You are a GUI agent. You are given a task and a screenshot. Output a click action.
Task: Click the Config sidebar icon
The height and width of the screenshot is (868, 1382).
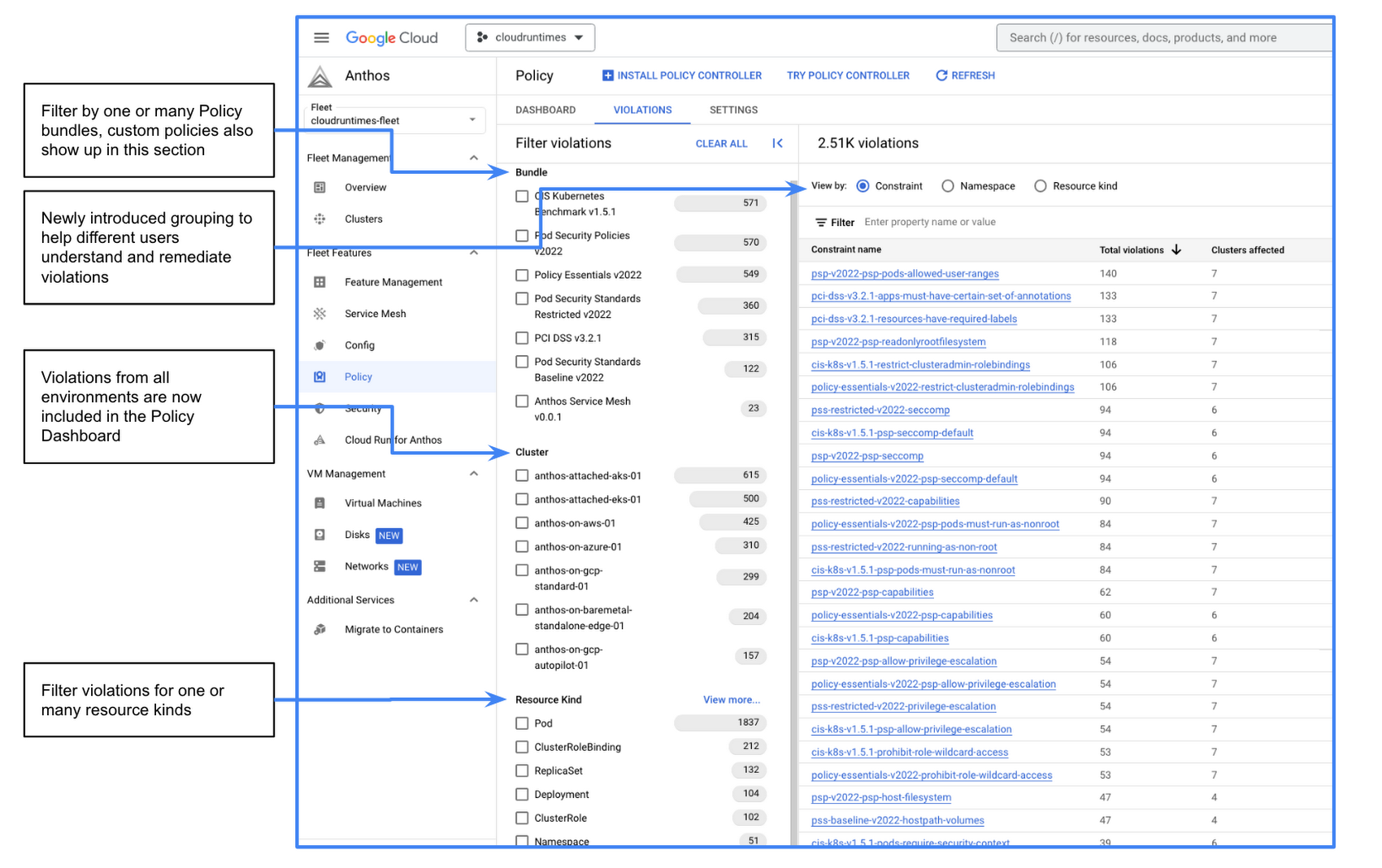click(320, 345)
